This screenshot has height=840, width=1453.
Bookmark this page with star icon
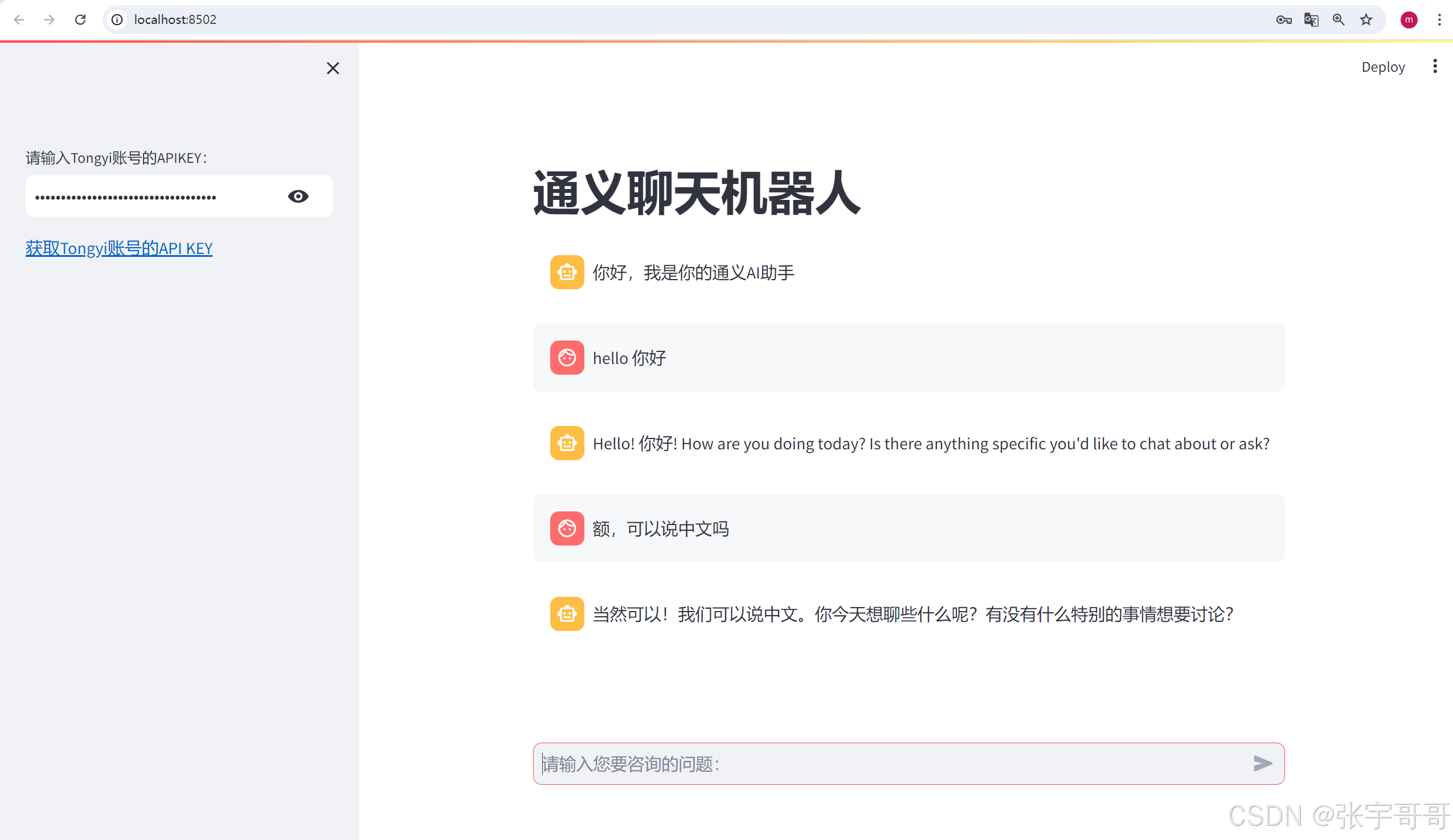point(1366,19)
